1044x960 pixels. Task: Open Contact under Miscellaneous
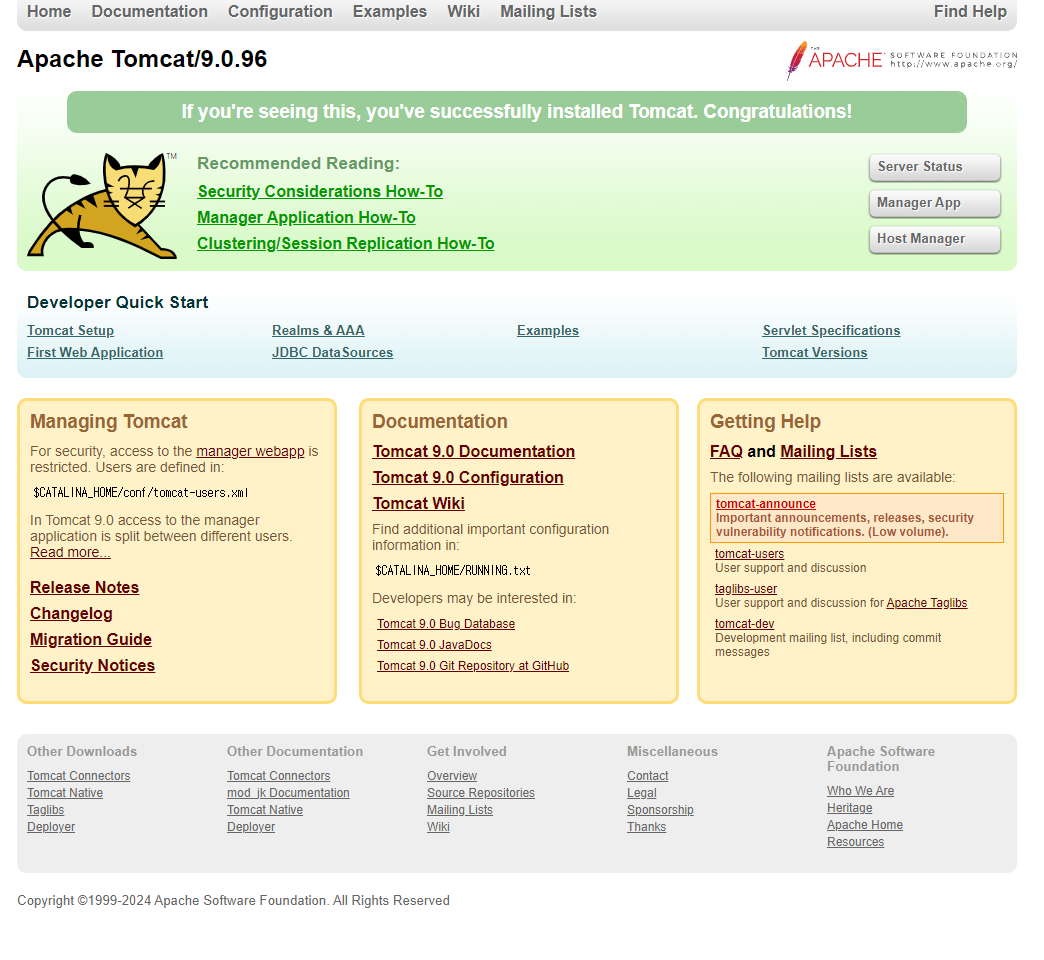pyautogui.click(x=647, y=776)
